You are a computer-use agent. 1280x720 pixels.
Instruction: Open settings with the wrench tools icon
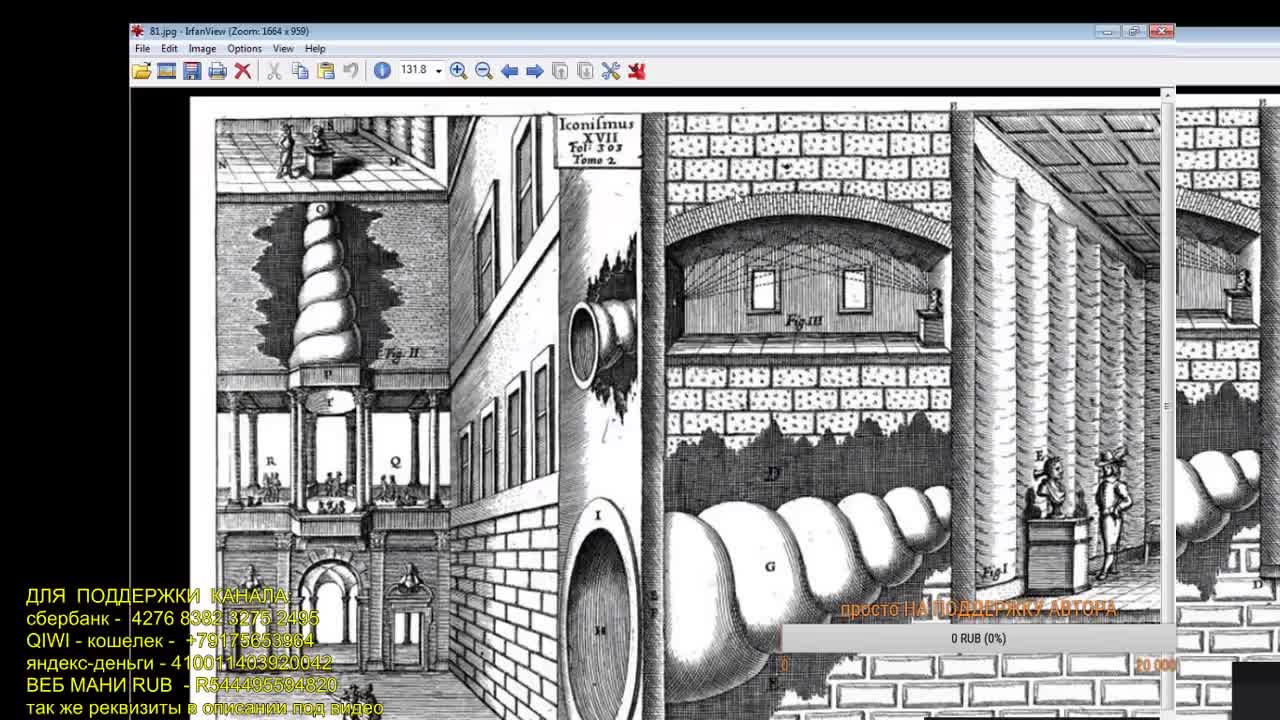[x=611, y=71]
